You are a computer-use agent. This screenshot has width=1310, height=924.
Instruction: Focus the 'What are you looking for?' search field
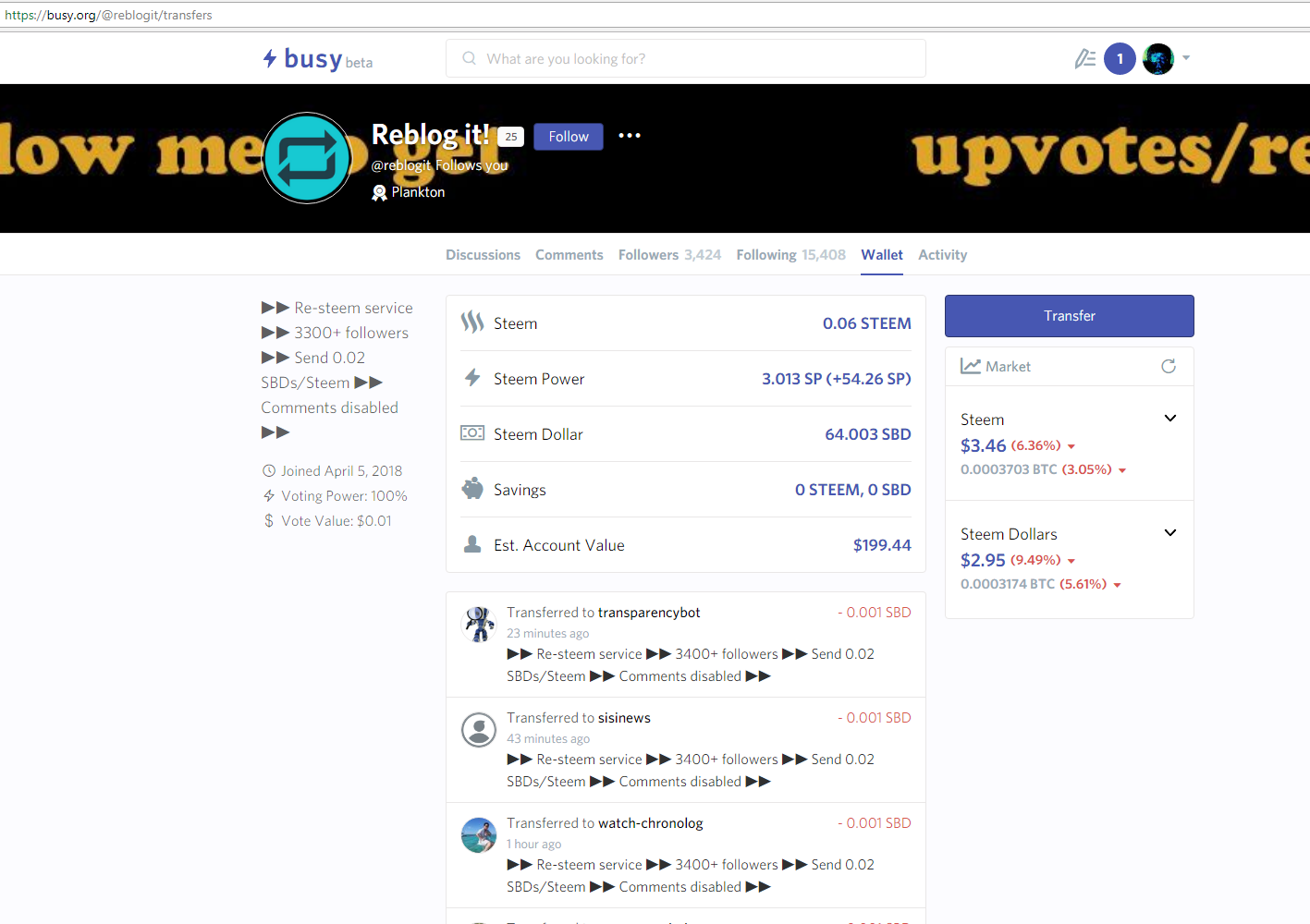[686, 58]
